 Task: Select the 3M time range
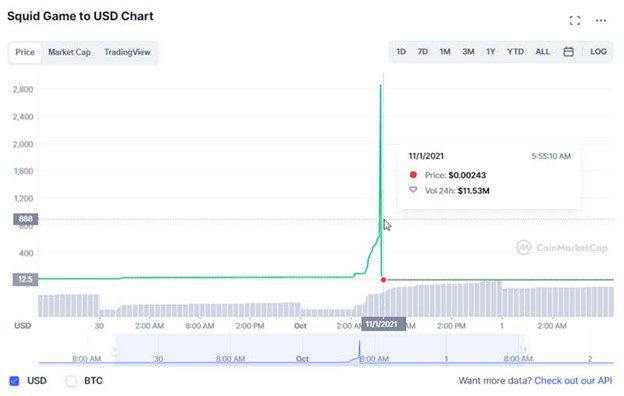(468, 52)
